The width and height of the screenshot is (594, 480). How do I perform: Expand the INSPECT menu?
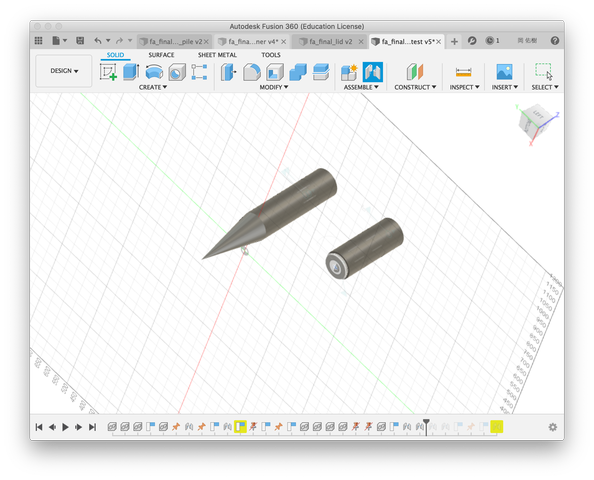[x=464, y=87]
